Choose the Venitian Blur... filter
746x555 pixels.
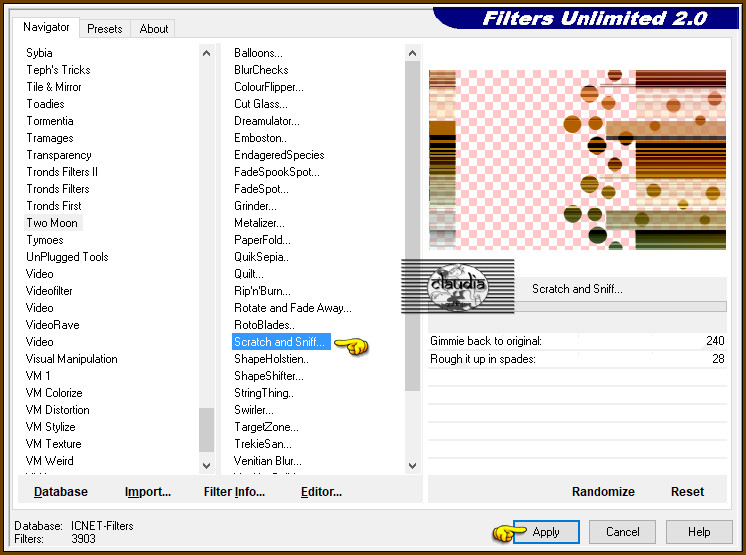tap(267, 461)
